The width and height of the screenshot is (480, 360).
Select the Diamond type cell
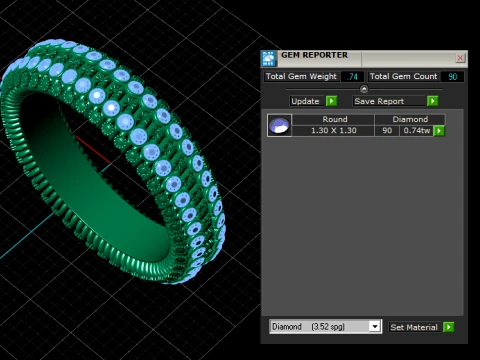point(410,119)
